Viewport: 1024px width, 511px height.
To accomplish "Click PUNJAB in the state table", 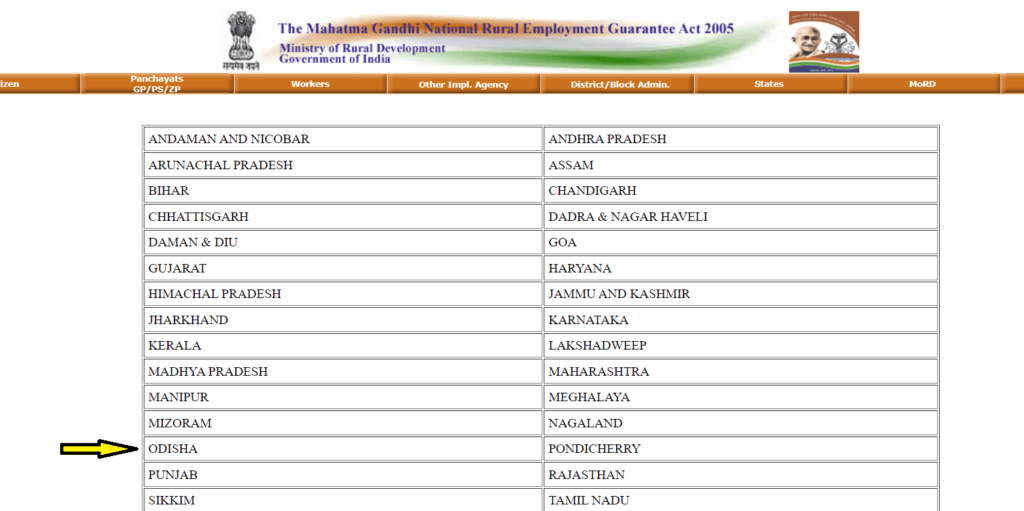I will click(172, 474).
